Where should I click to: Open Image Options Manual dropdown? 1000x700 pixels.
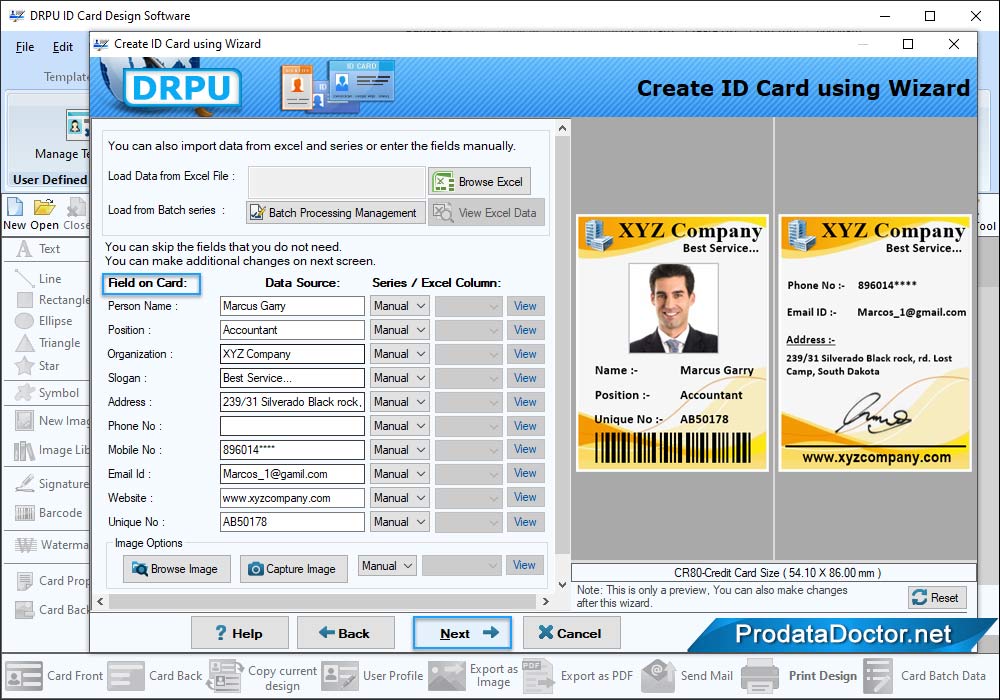click(x=388, y=566)
